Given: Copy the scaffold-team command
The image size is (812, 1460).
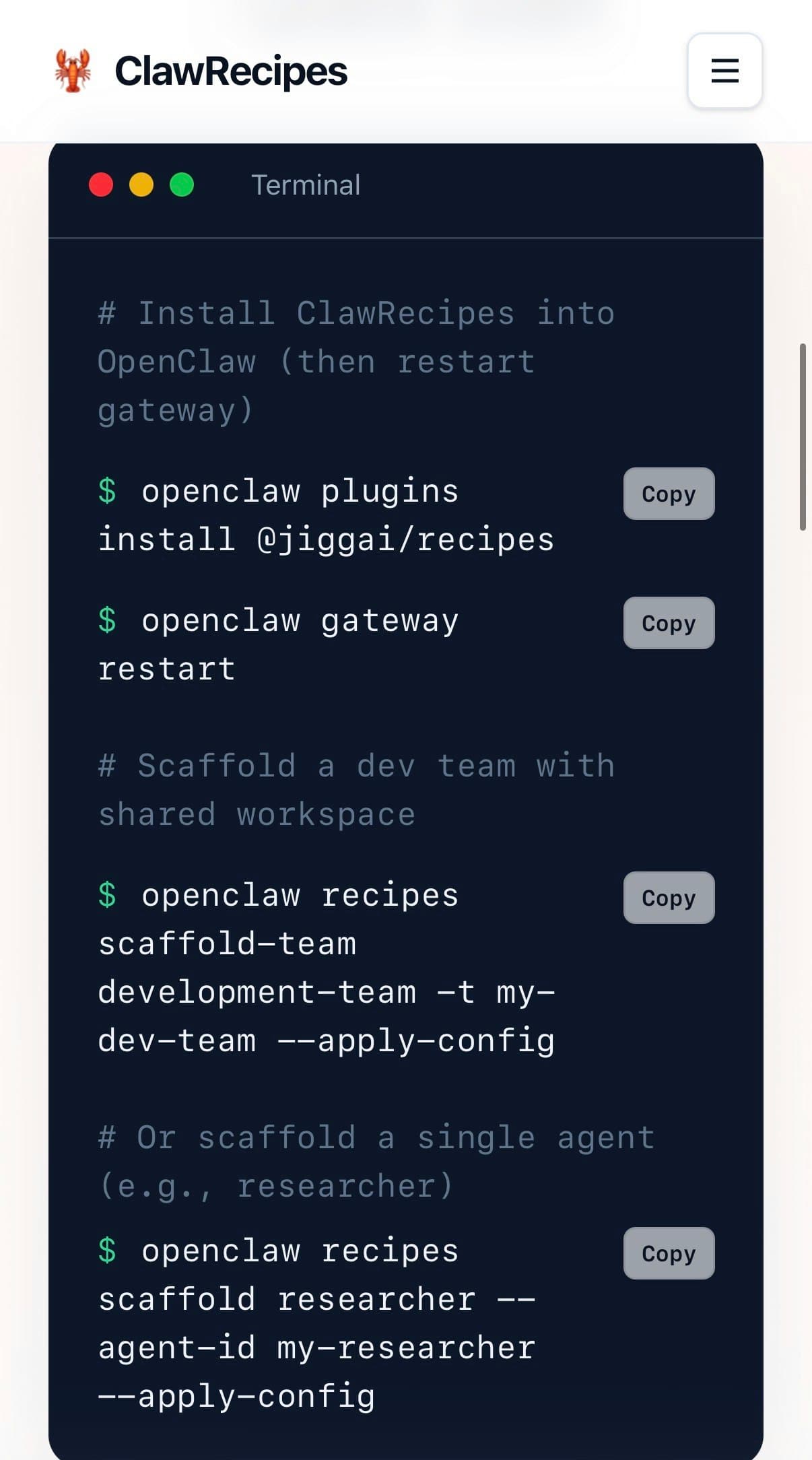Looking at the screenshot, I should tap(668, 898).
